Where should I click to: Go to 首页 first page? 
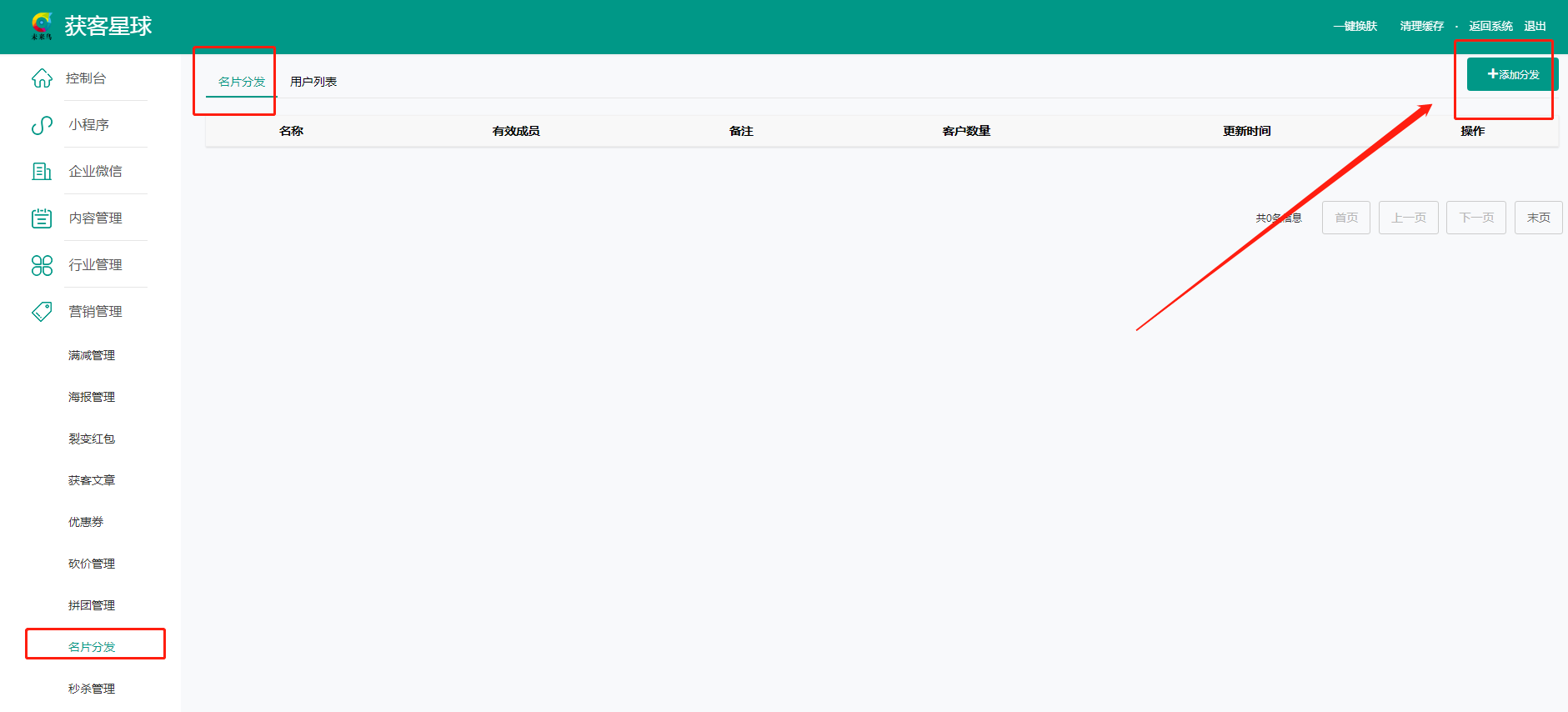point(1346,218)
